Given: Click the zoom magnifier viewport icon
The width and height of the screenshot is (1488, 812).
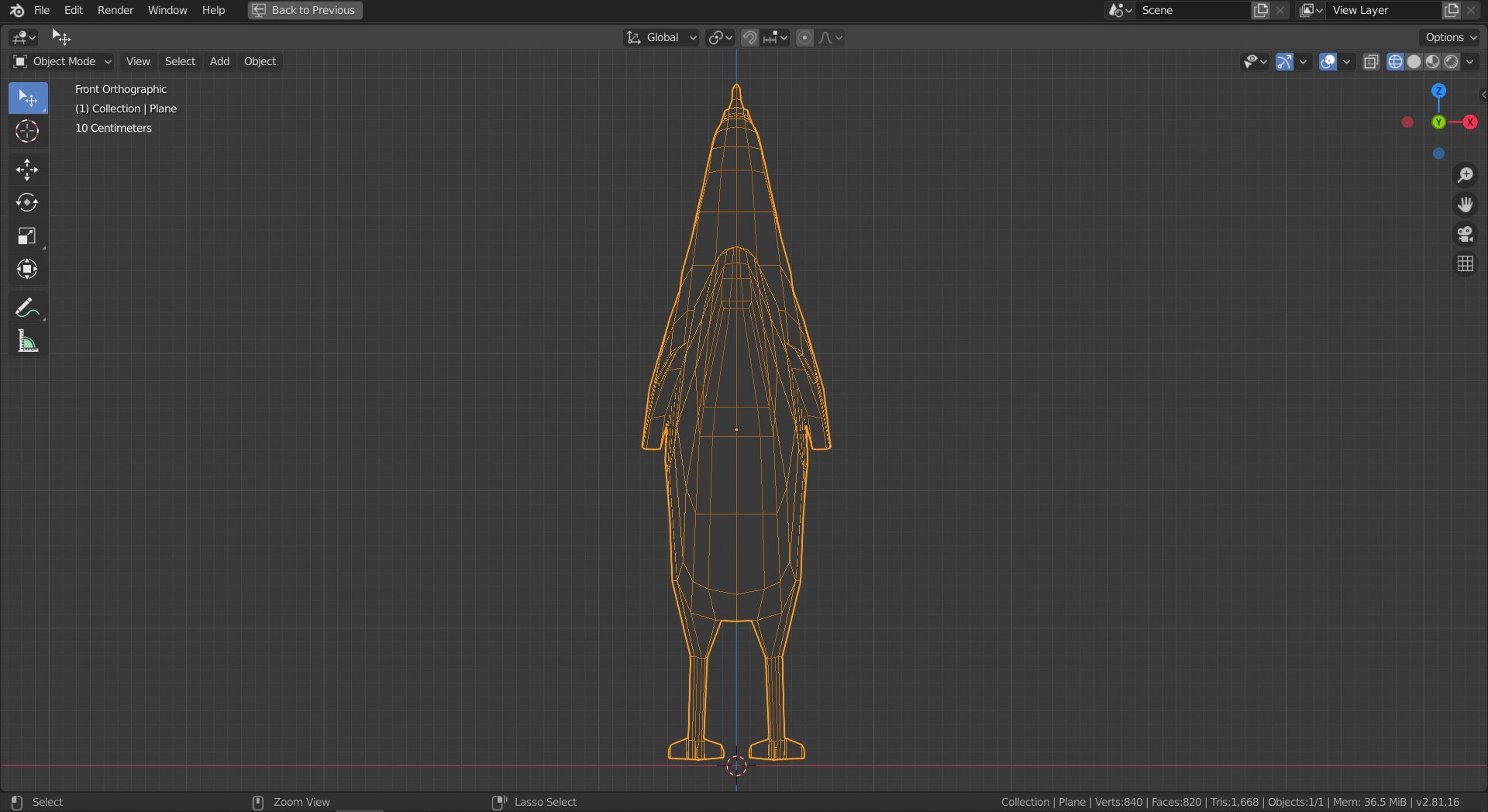Looking at the screenshot, I should click(x=1465, y=175).
